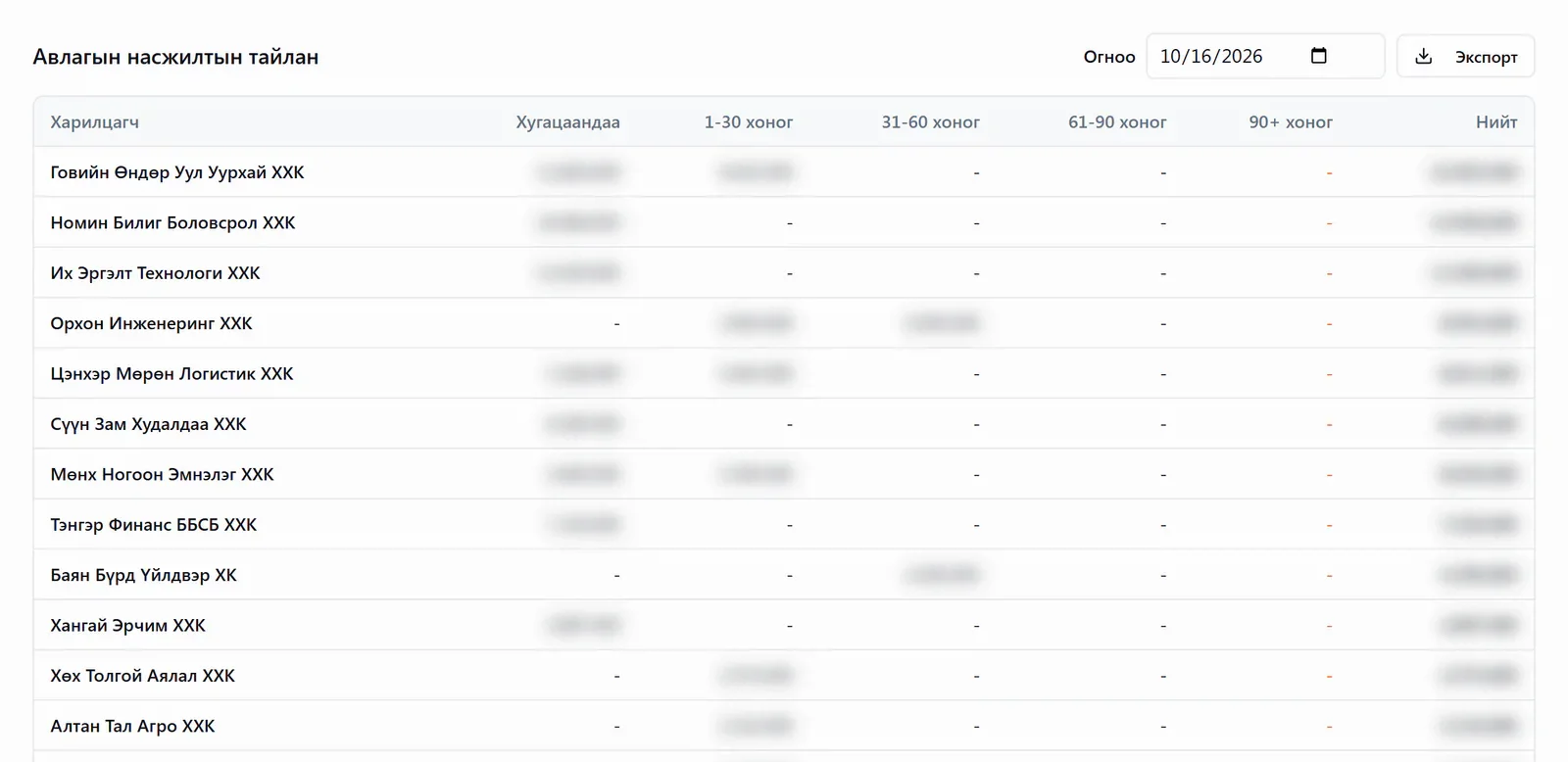
Task: Click the Огноо label
Action: (1109, 57)
